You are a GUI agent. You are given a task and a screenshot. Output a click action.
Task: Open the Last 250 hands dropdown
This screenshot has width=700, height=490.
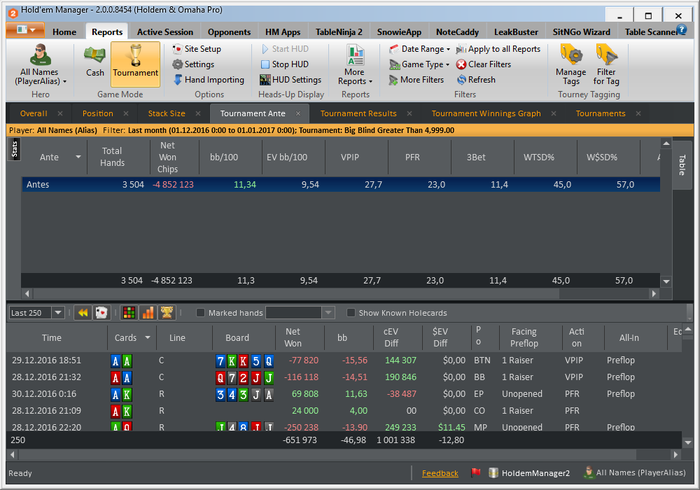click(x=58, y=313)
